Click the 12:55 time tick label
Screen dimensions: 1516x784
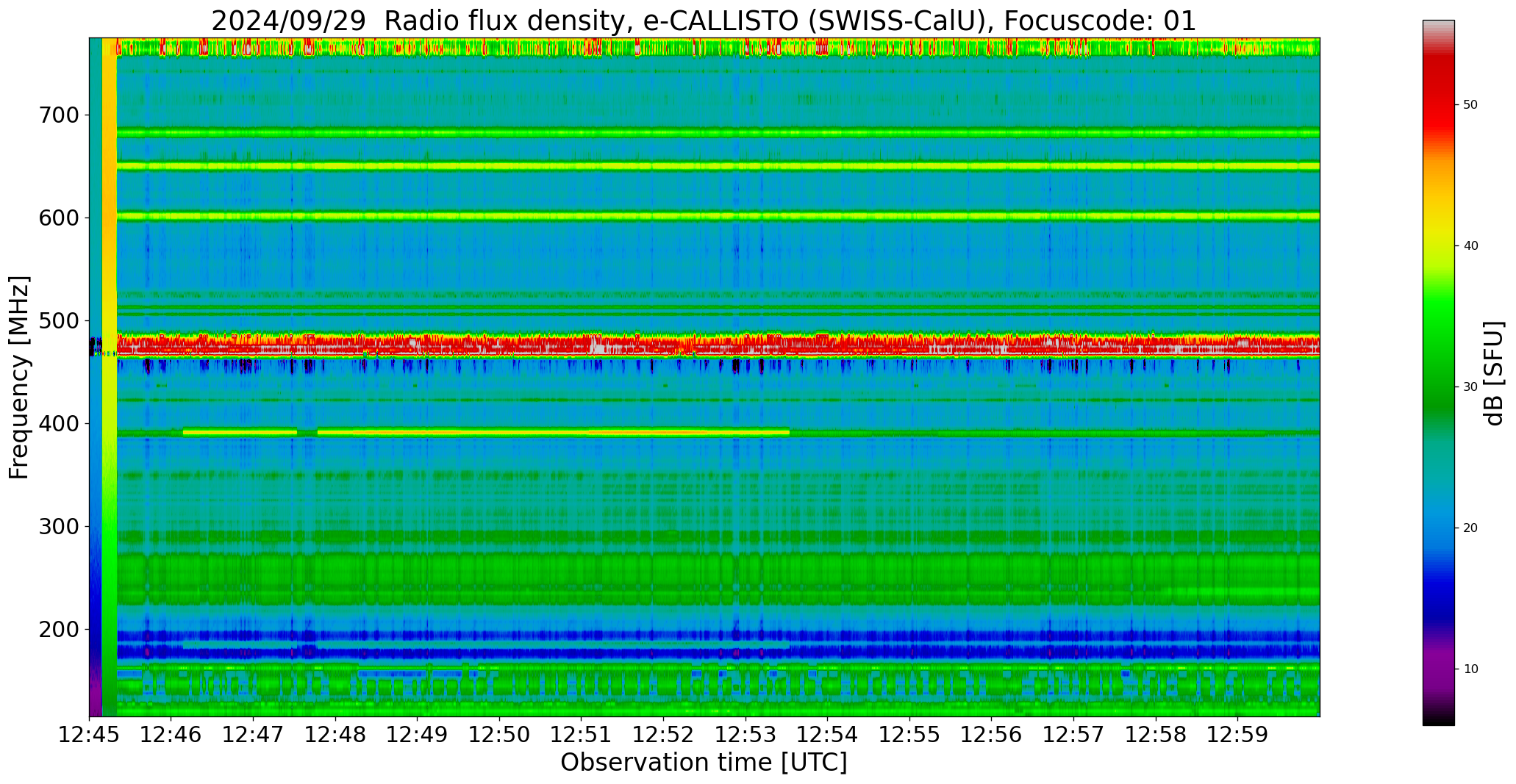(910, 734)
